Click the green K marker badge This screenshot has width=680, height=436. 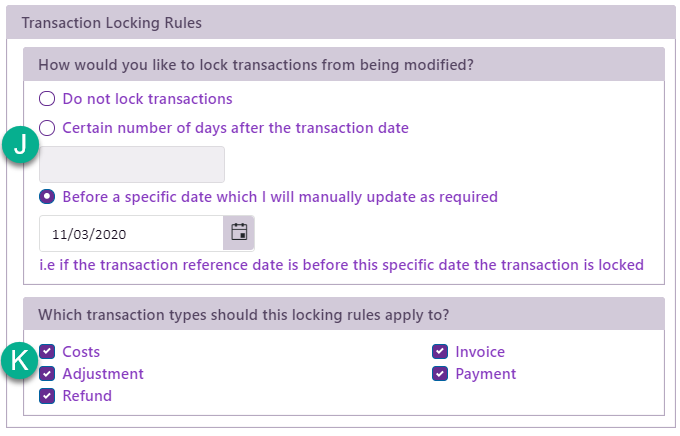click(x=20, y=362)
